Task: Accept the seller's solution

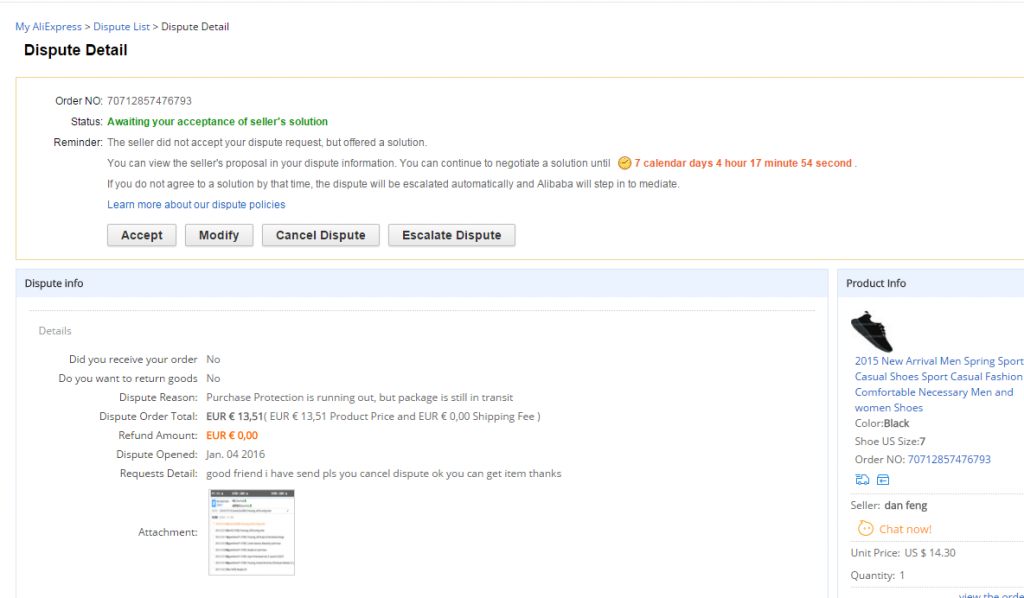Action: (142, 235)
